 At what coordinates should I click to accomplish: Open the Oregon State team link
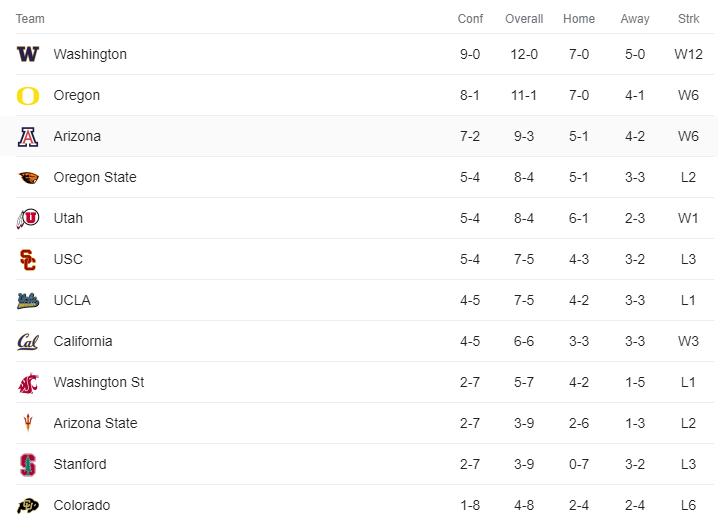click(x=95, y=177)
